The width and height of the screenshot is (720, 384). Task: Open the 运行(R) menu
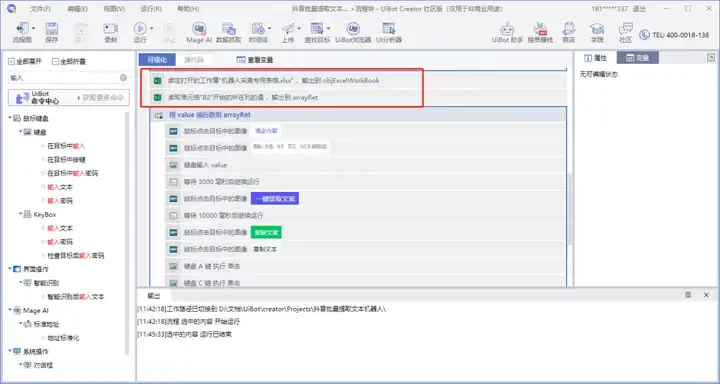(151, 9)
